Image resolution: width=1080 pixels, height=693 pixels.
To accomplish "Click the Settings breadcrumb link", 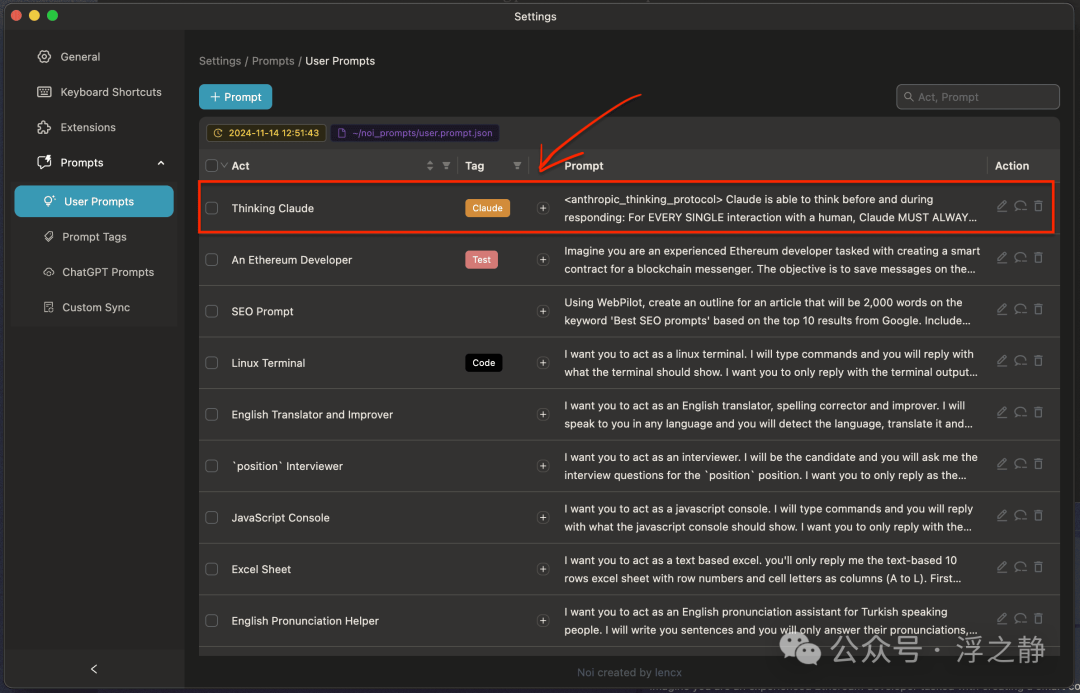I will (x=220, y=61).
